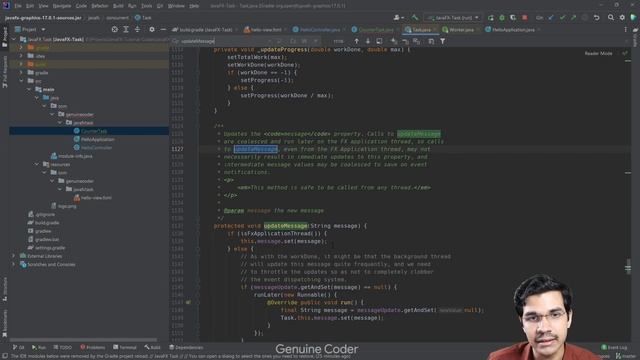Expand the .idea folder in project tree
Screen dimensions: 640x360
(x=22, y=56)
